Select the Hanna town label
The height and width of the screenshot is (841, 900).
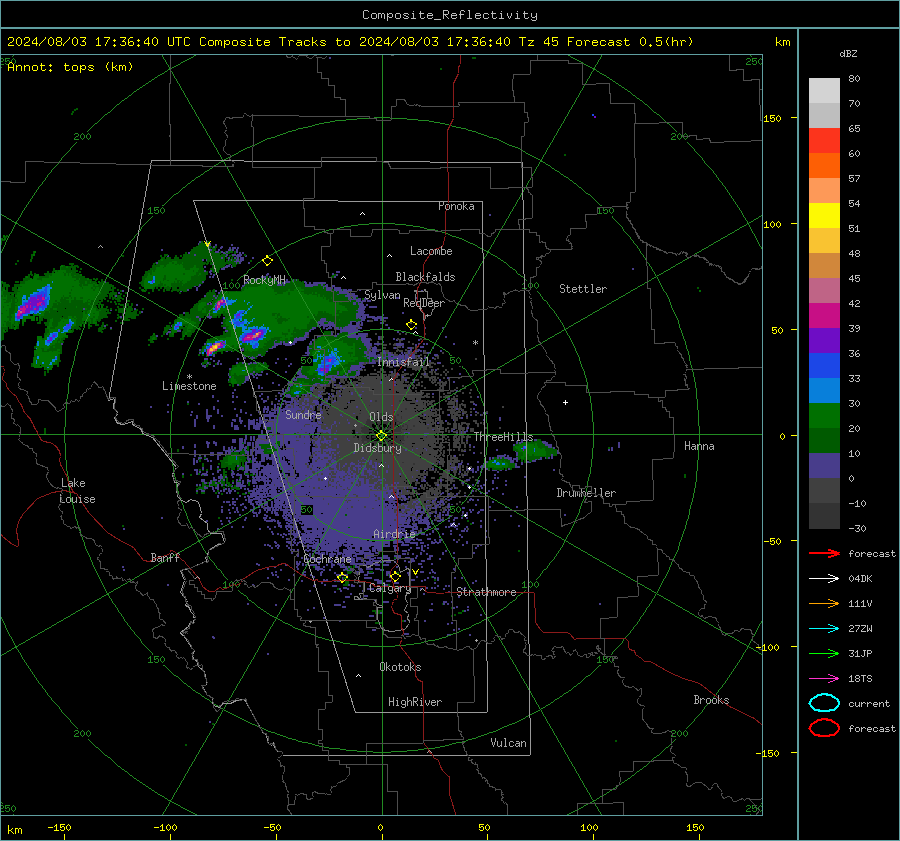click(x=699, y=446)
